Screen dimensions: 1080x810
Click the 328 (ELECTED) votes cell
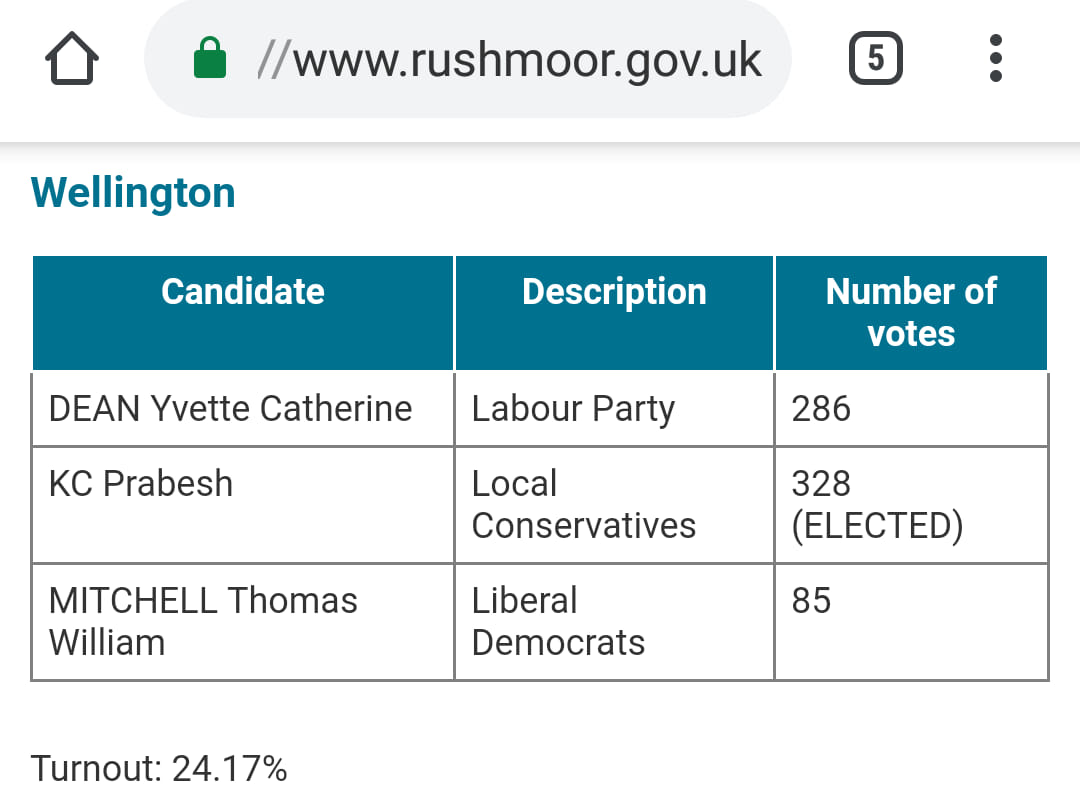pos(877,505)
